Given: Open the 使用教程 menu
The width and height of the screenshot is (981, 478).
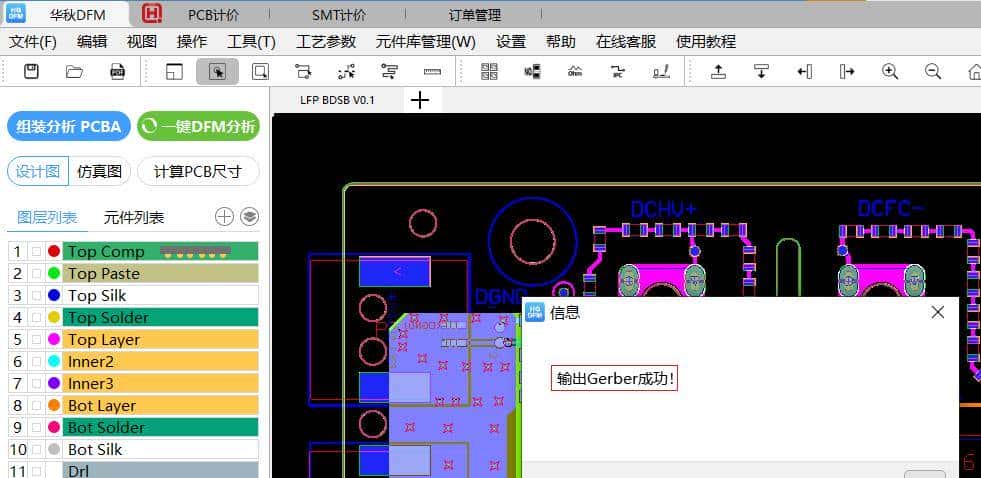Looking at the screenshot, I should (706, 42).
